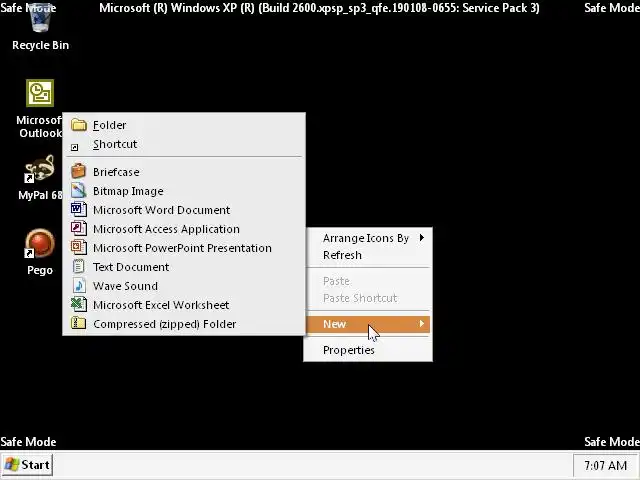Click the Recycle Bin label text
This screenshot has height=480, width=640.
(x=40, y=45)
